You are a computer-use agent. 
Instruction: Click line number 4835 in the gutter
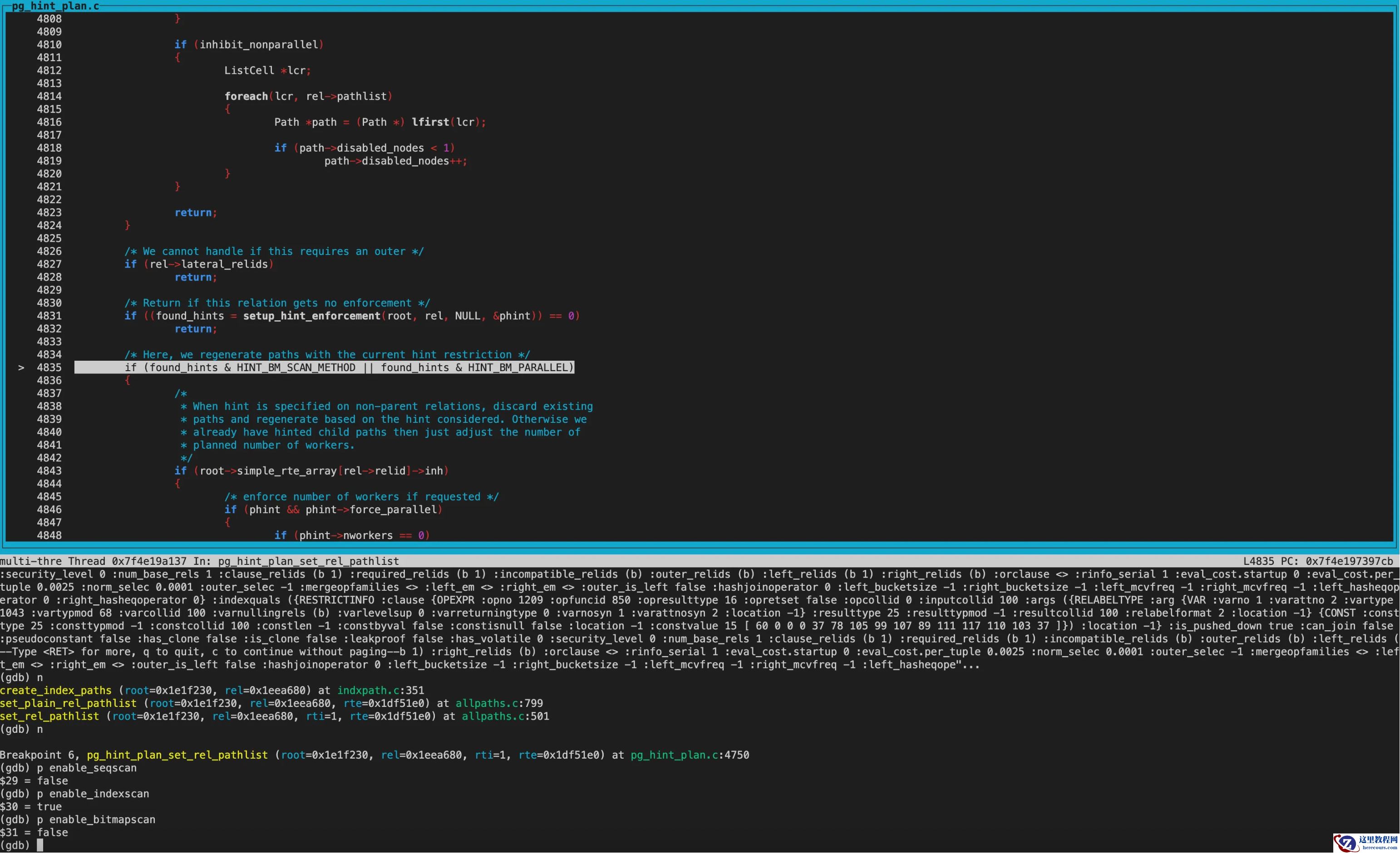tap(49, 368)
